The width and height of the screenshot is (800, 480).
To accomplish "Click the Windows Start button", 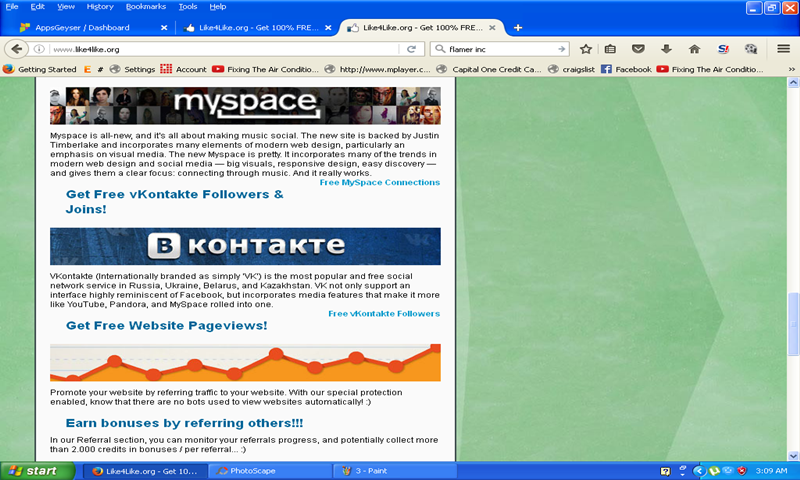I will pyautogui.click(x=33, y=470).
